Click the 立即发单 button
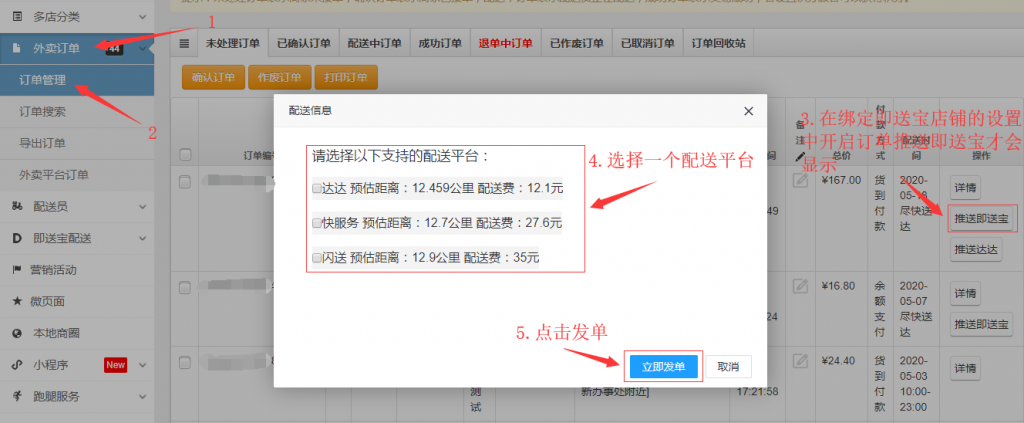The width and height of the screenshot is (1024, 423). coord(663,367)
